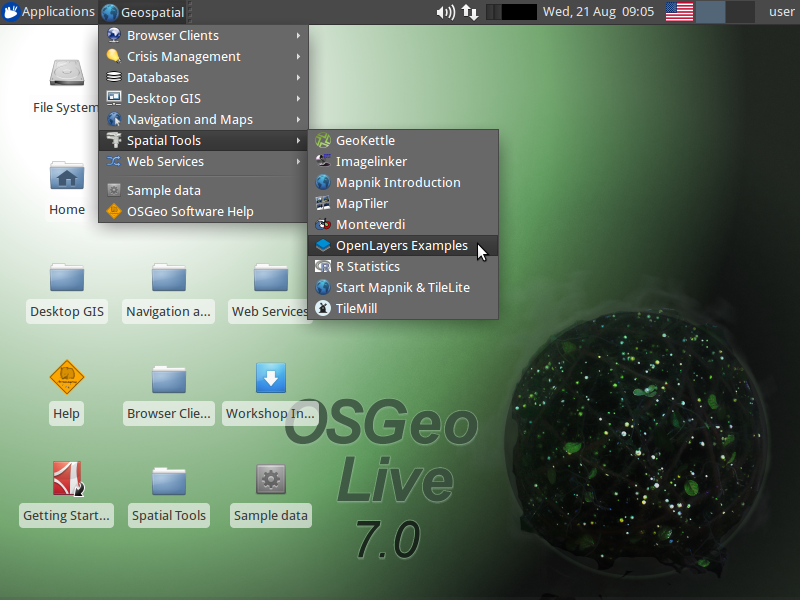Viewport: 800px width, 600px height.
Task: Launch R Statistics from the submenu
Action: 403,266
